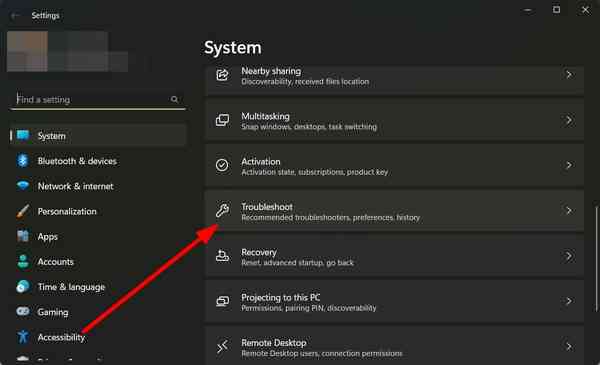Open Accounts settings category

[x=55, y=262]
